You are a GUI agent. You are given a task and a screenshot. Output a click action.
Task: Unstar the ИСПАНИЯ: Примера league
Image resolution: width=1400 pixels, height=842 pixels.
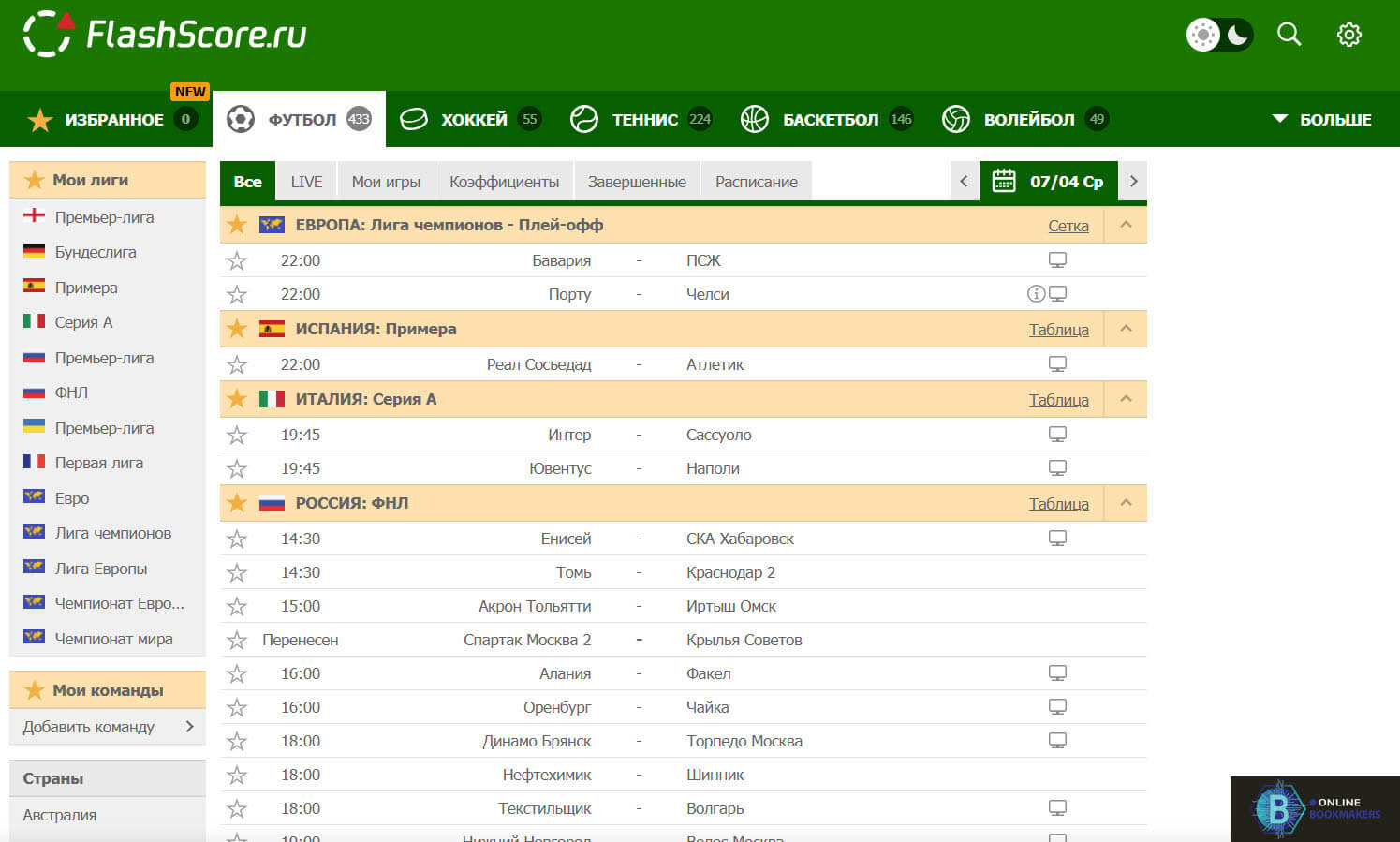tap(237, 329)
